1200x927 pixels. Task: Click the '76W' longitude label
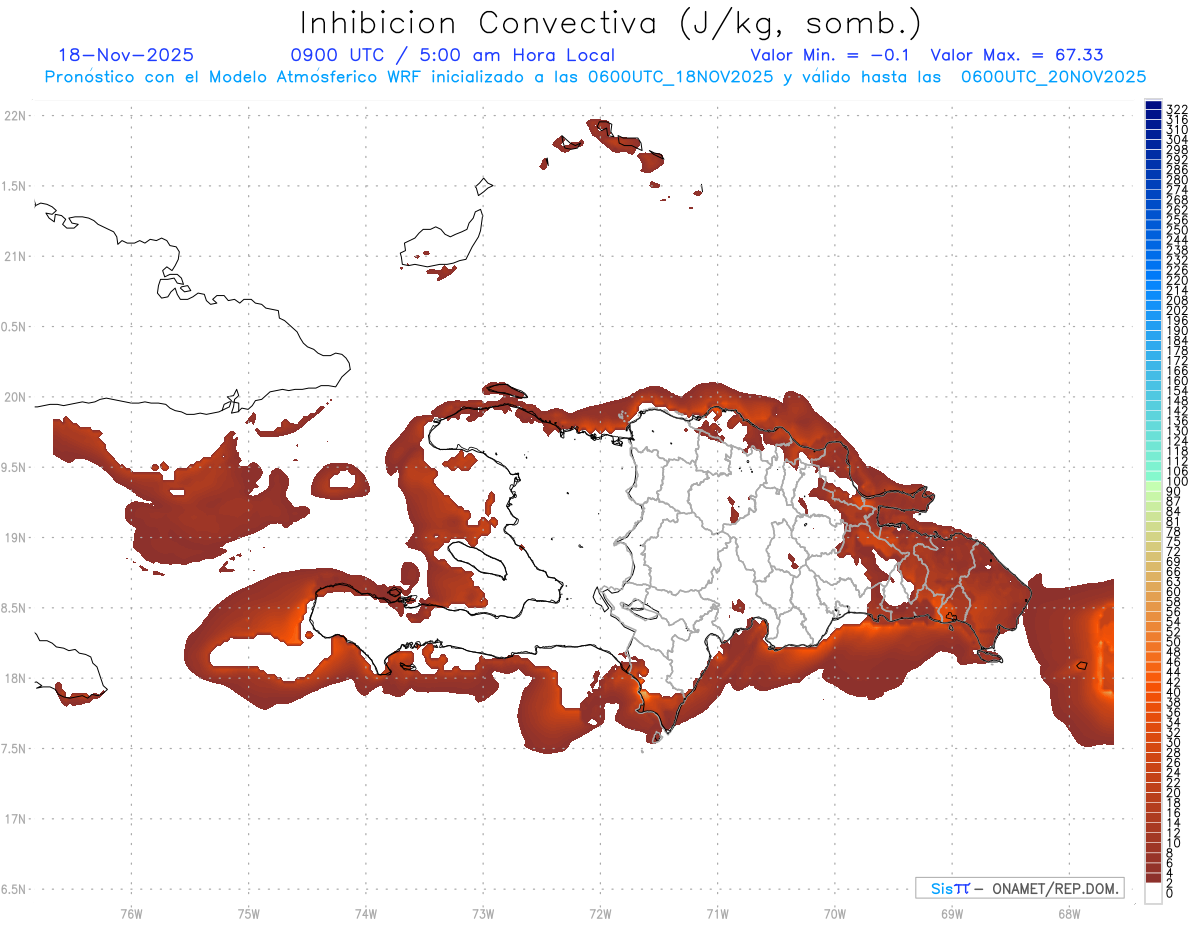131,913
